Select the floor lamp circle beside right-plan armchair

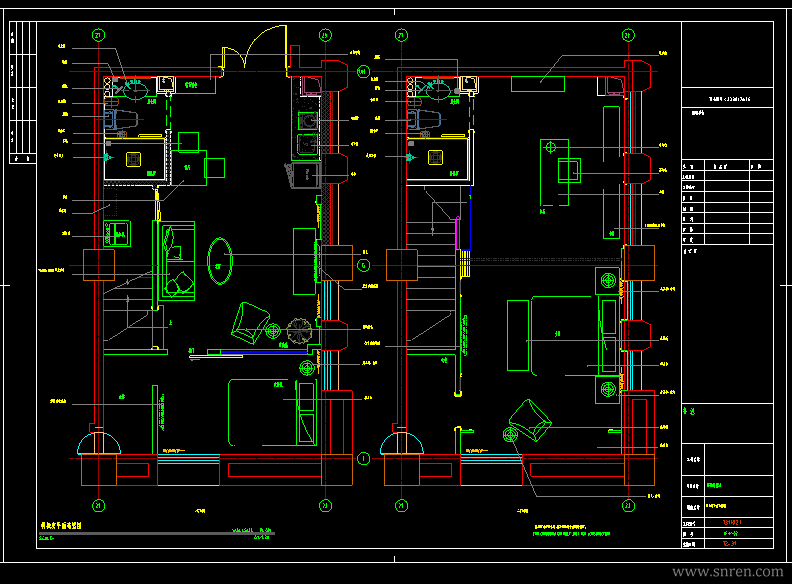click(x=510, y=434)
